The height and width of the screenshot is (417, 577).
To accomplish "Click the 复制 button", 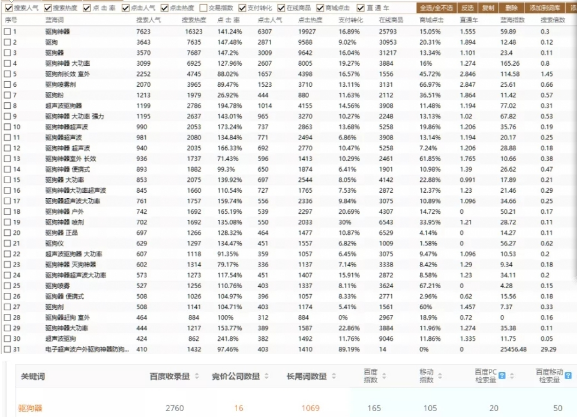I will click(x=488, y=8).
